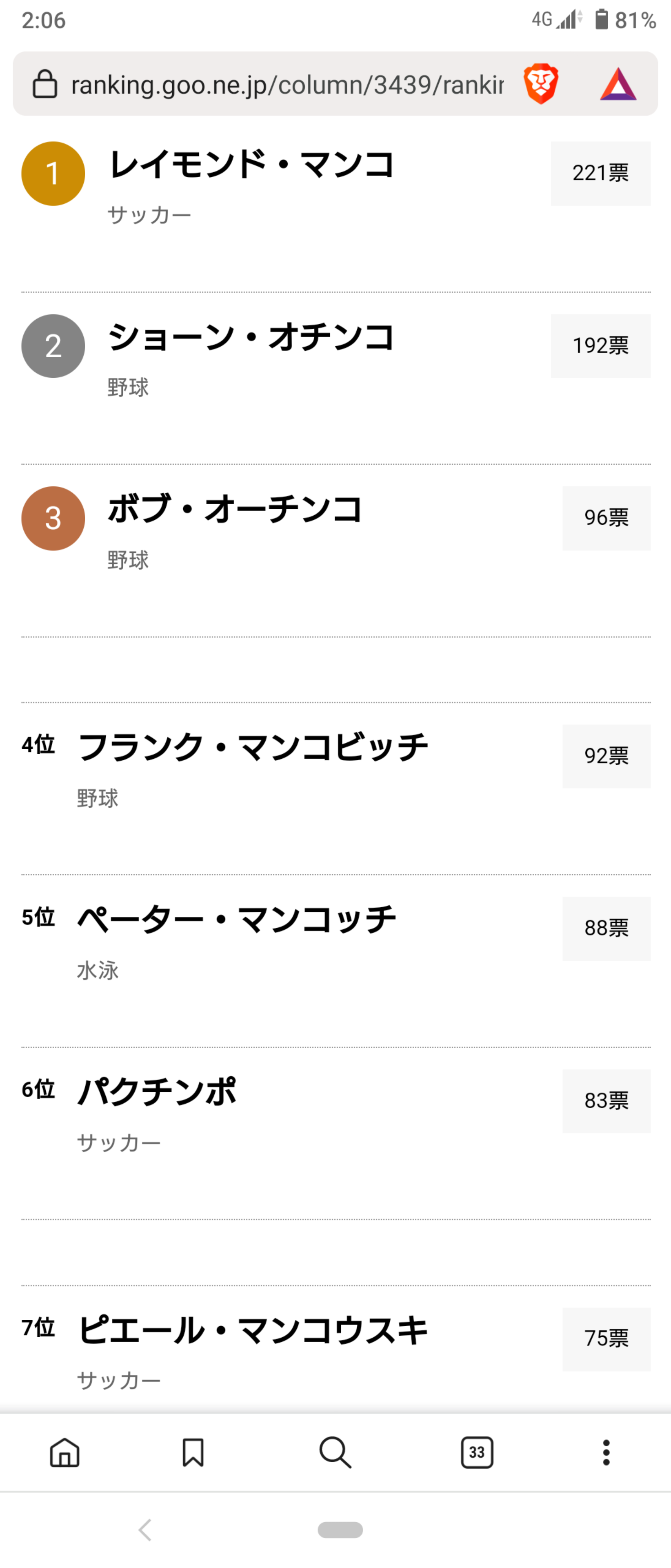Tap the 88票 vote count
Image resolution: width=671 pixels, height=1568 pixels.
(x=607, y=928)
